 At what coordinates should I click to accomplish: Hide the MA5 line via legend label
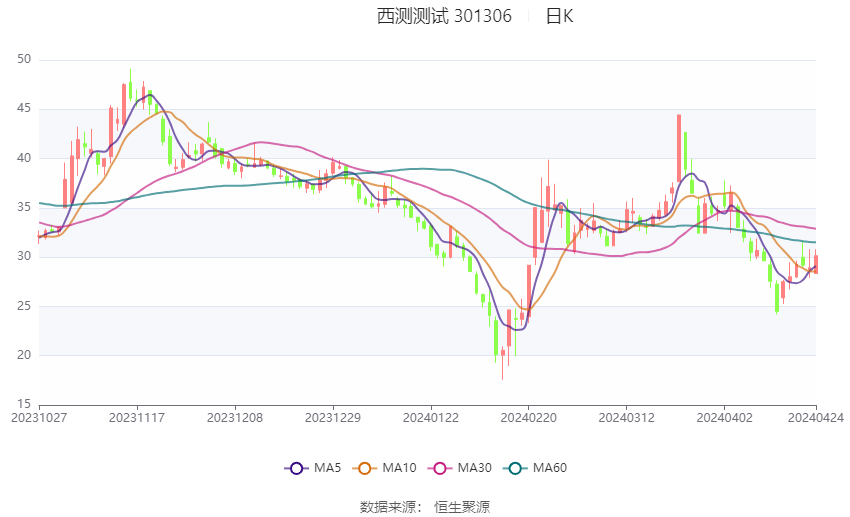(x=327, y=468)
